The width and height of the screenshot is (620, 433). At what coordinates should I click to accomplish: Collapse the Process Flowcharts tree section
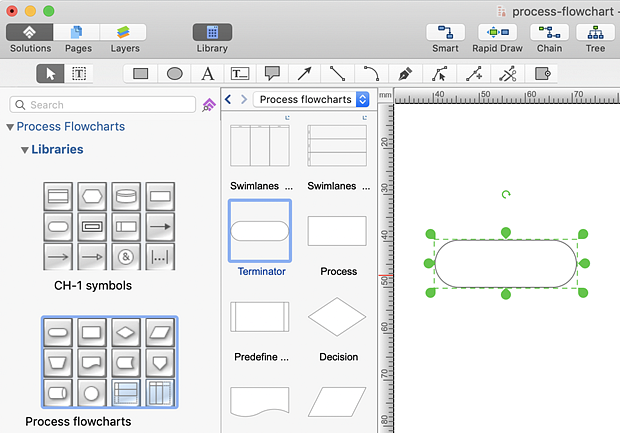pos(10,127)
